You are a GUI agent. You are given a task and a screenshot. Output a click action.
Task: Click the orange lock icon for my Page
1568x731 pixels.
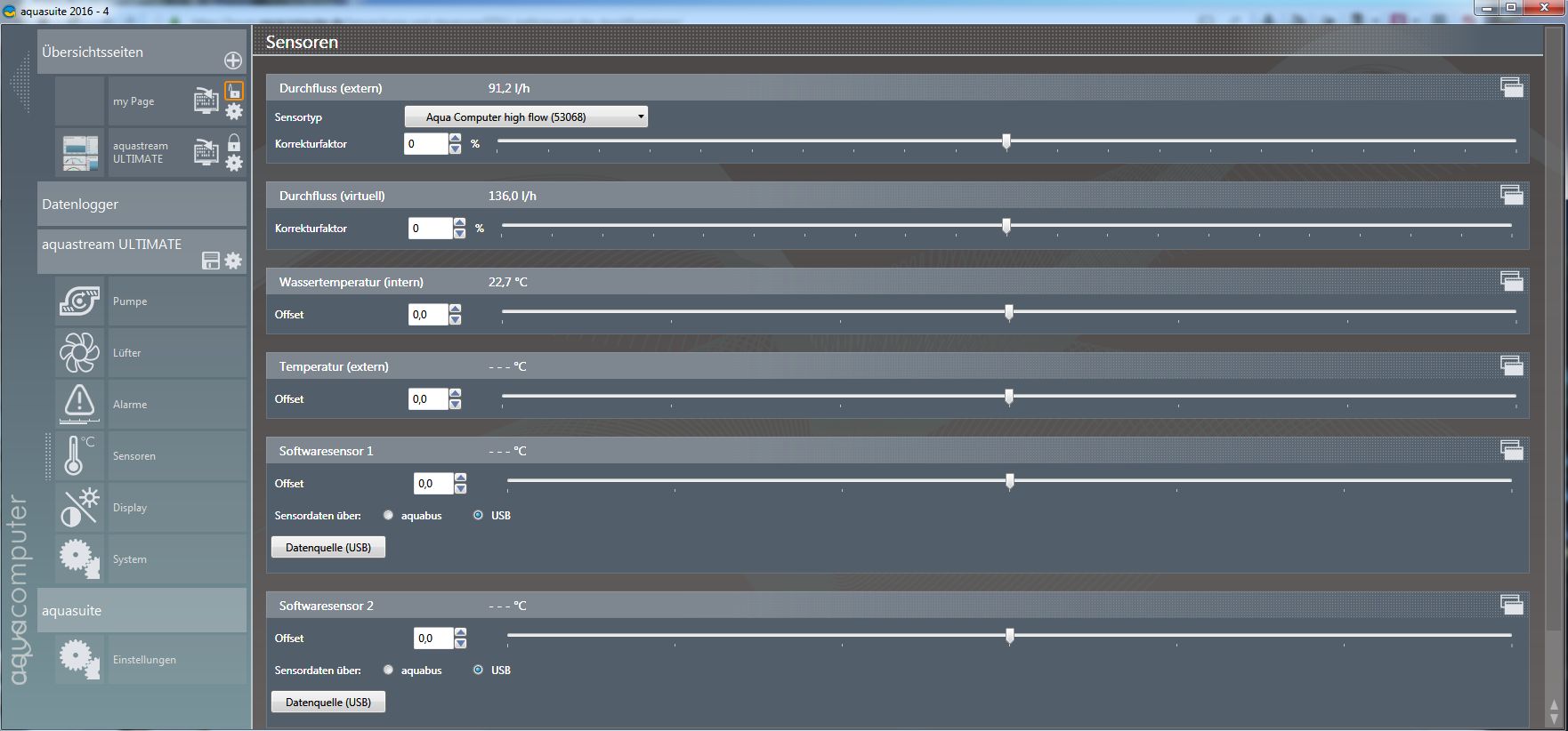click(233, 91)
